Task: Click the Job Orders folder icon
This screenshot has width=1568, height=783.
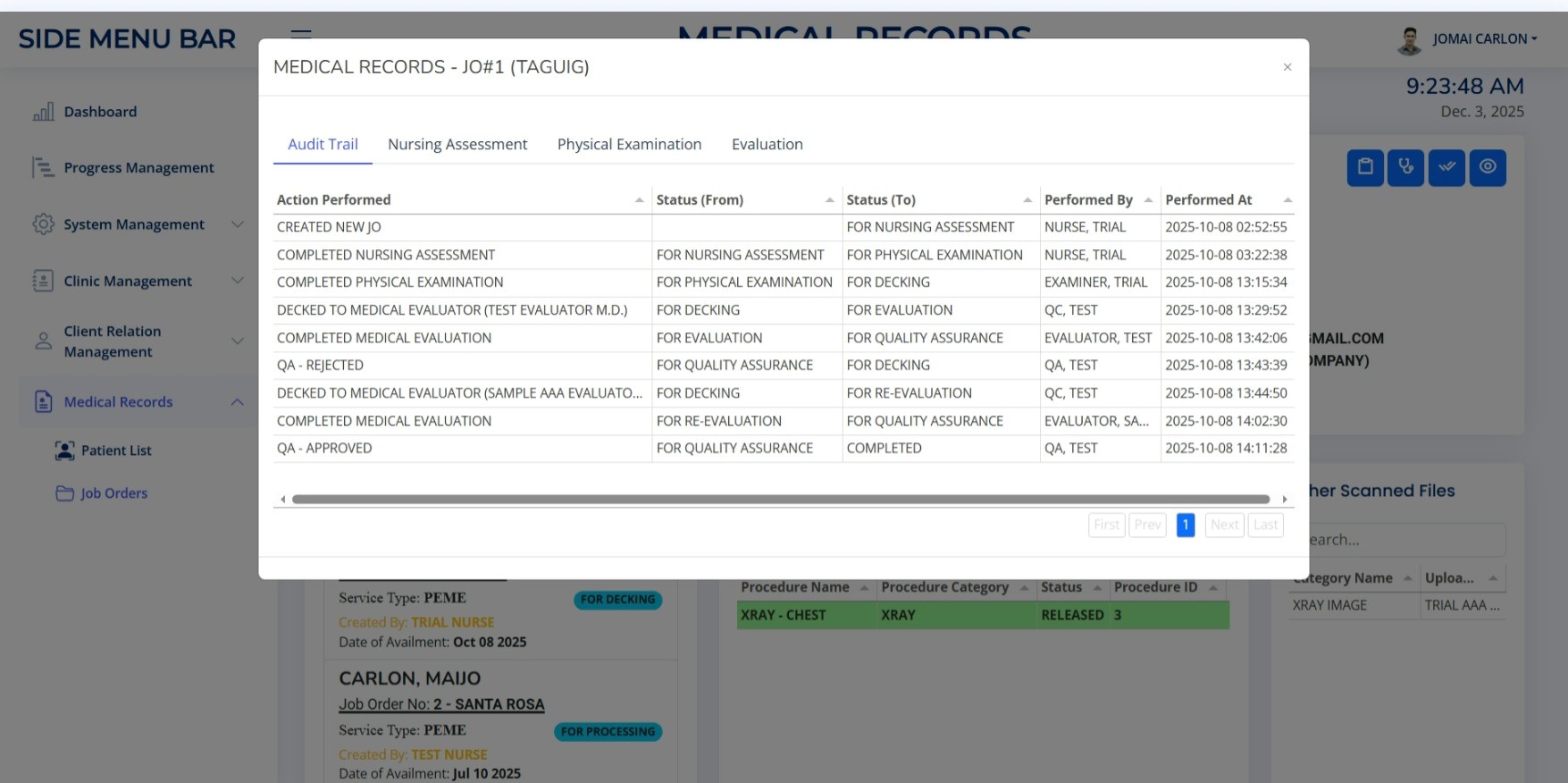Action: [x=64, y=493]
